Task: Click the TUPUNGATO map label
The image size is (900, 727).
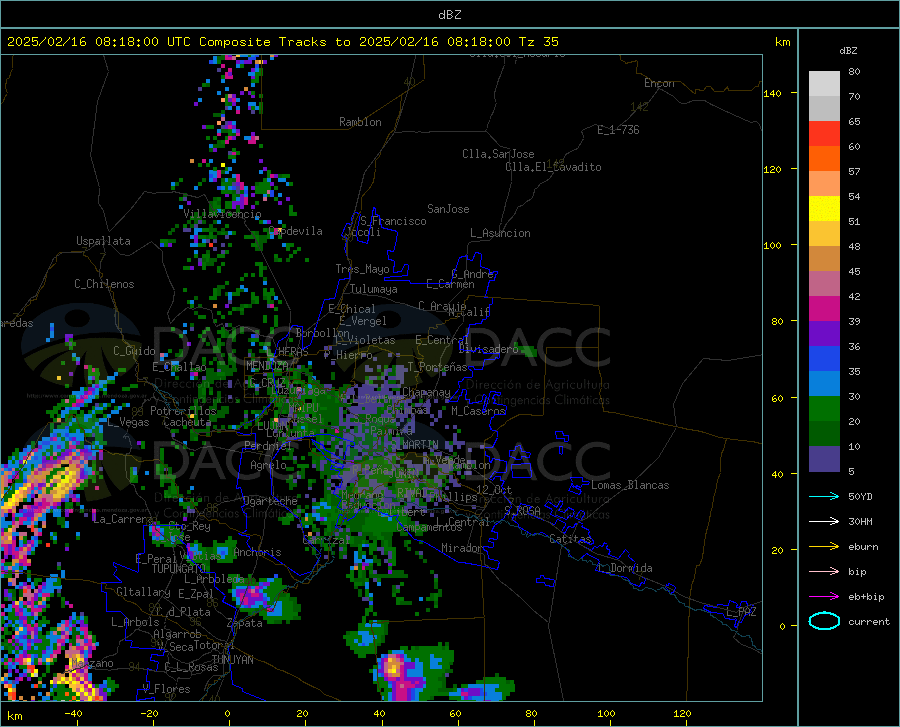Action: [179, 569]
